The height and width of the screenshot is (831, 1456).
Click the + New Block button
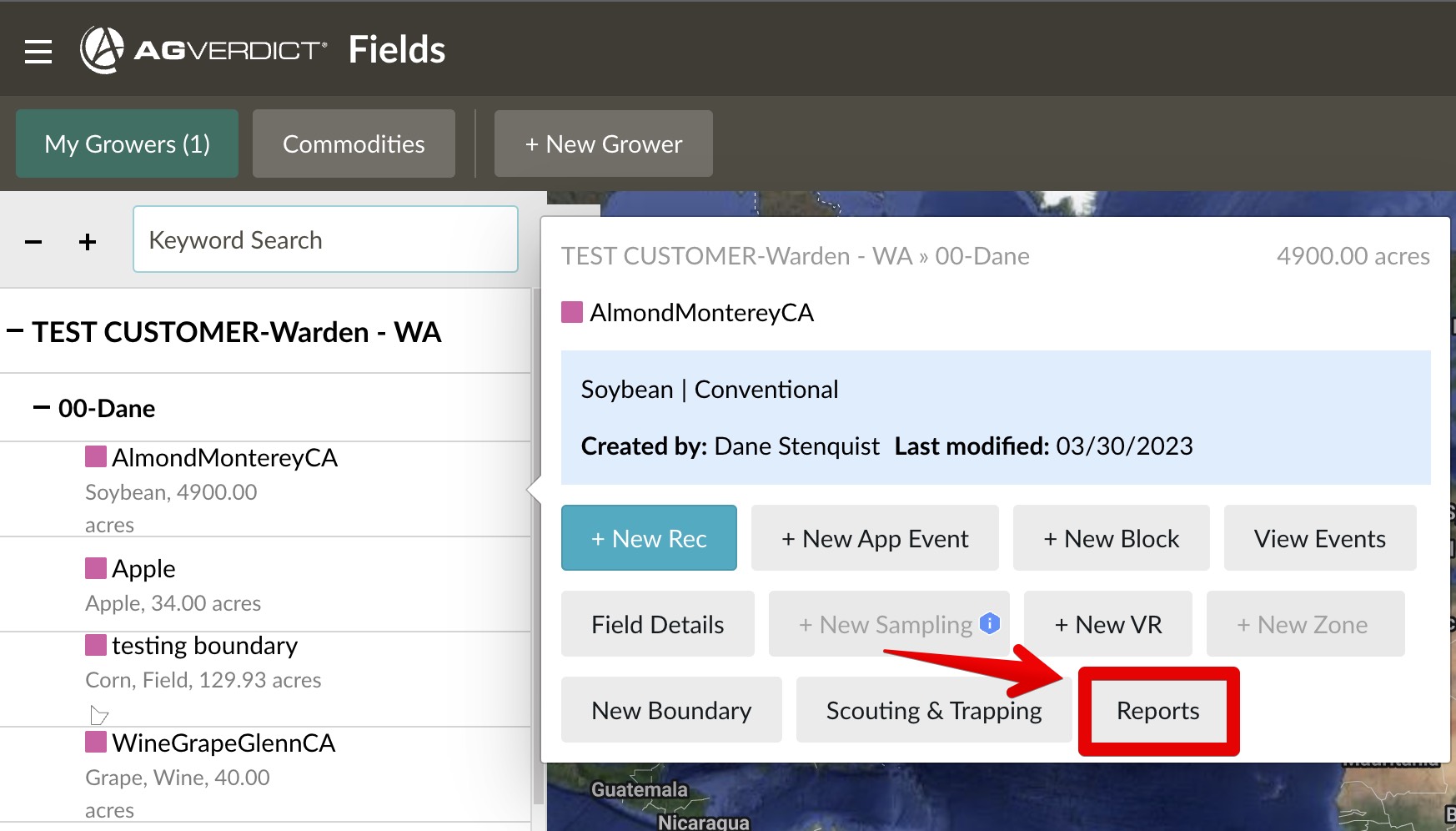[x=1111, y=538]
